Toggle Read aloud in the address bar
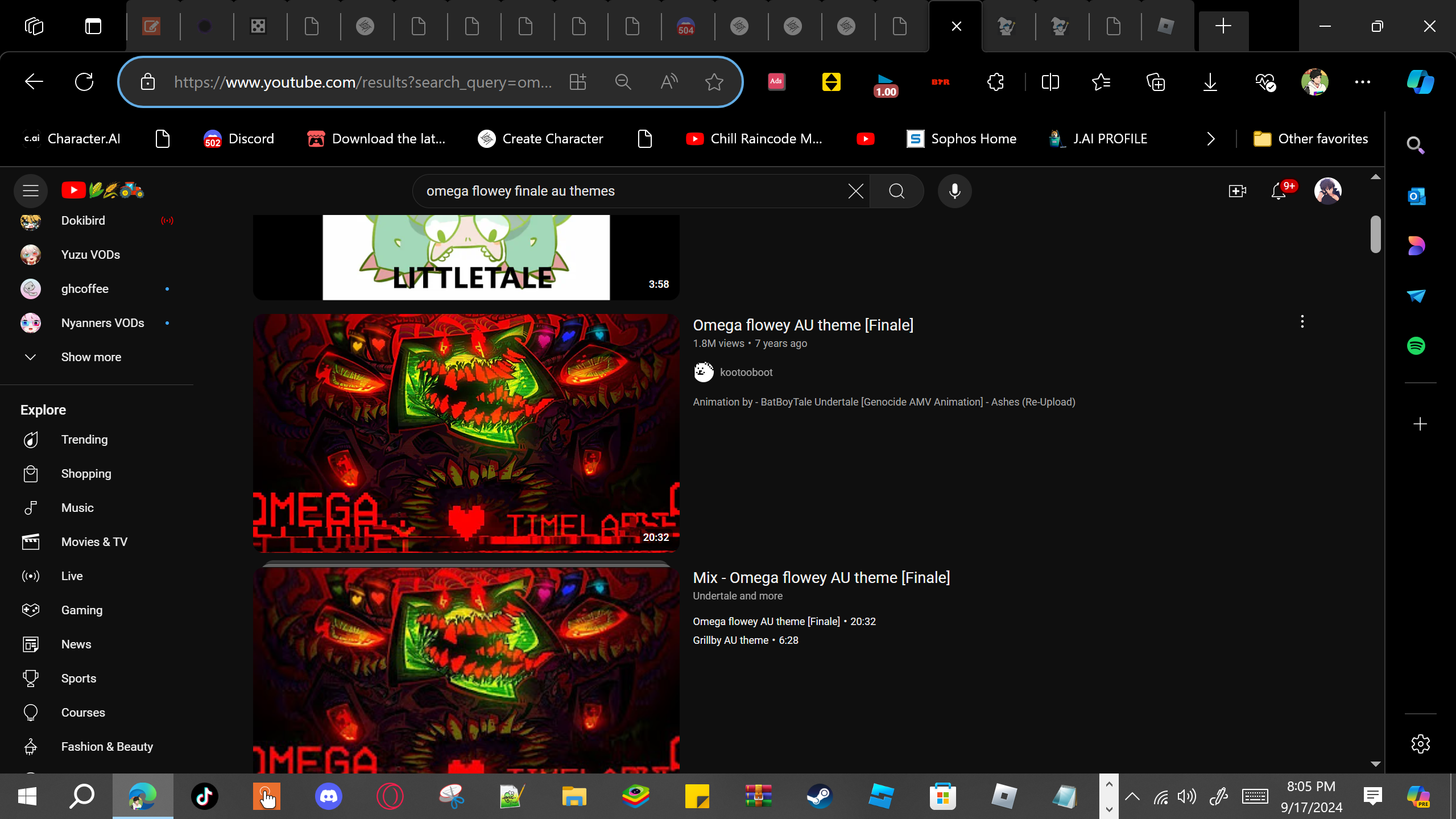The image size is (1456, 819). pyautogui.click(x=669, y=82)
